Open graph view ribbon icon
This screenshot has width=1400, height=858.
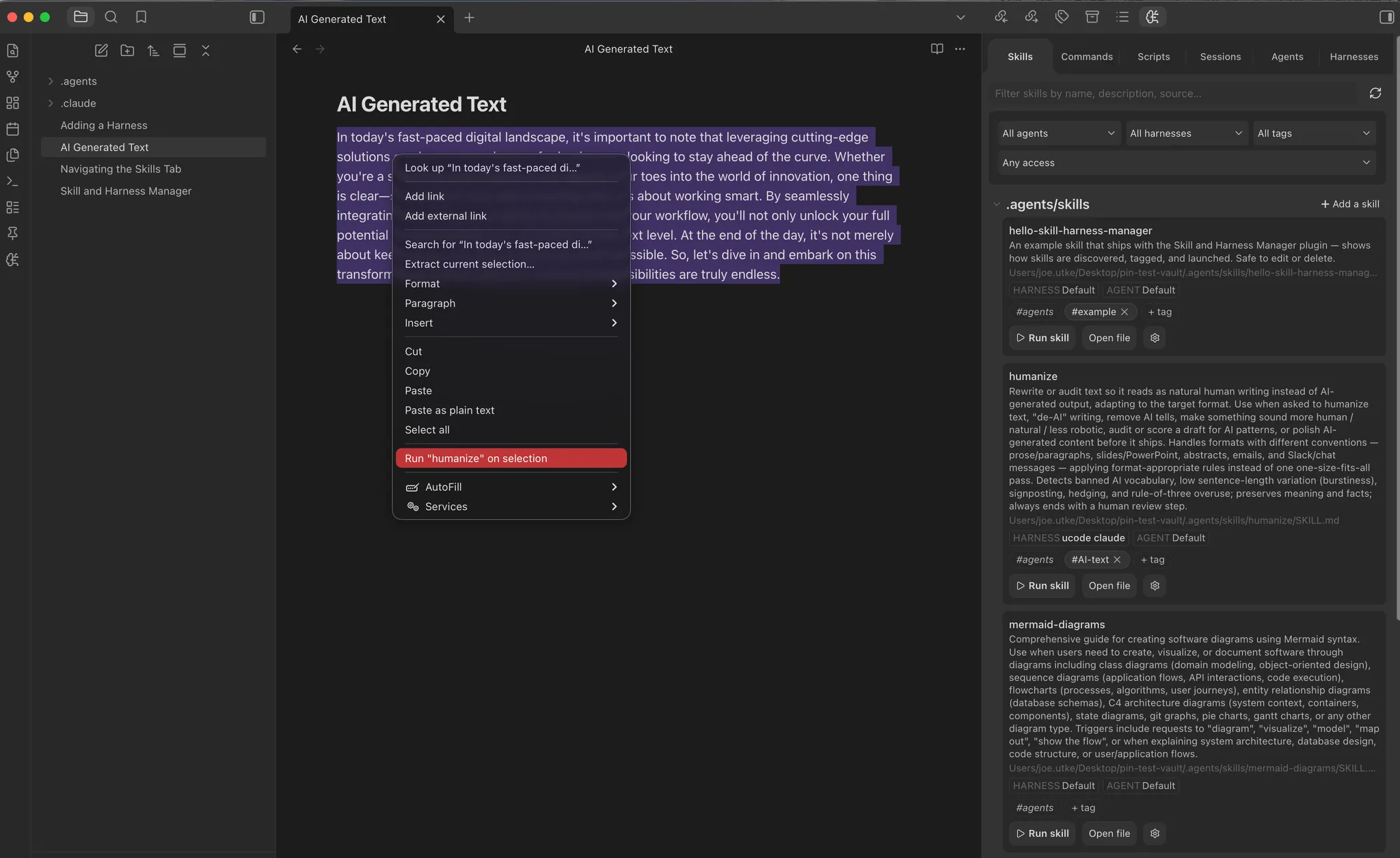12,77
